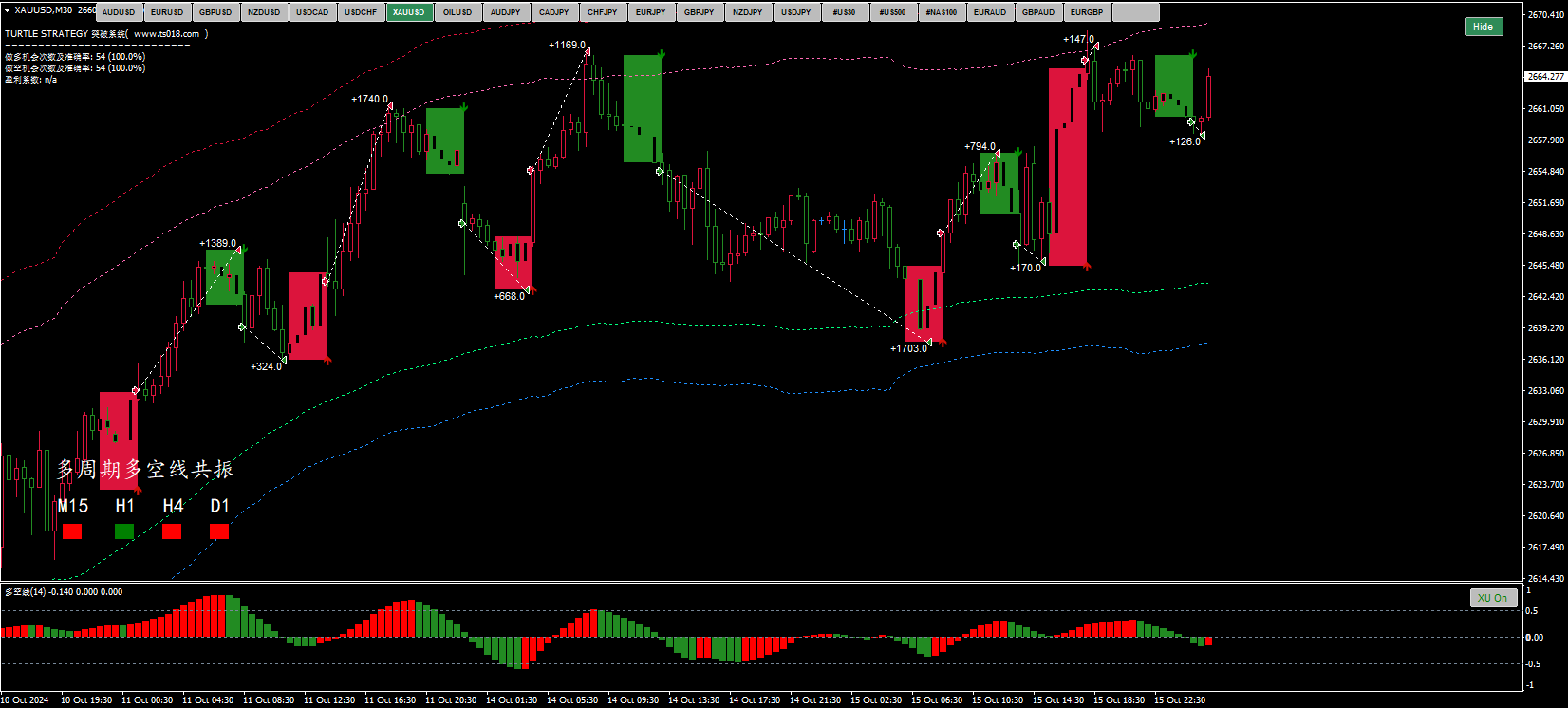The width and height of the screenshot is (1568, 708).
Task: Open chart menu arrow beside XAUUSD,M30
Action: coord(8,10)
